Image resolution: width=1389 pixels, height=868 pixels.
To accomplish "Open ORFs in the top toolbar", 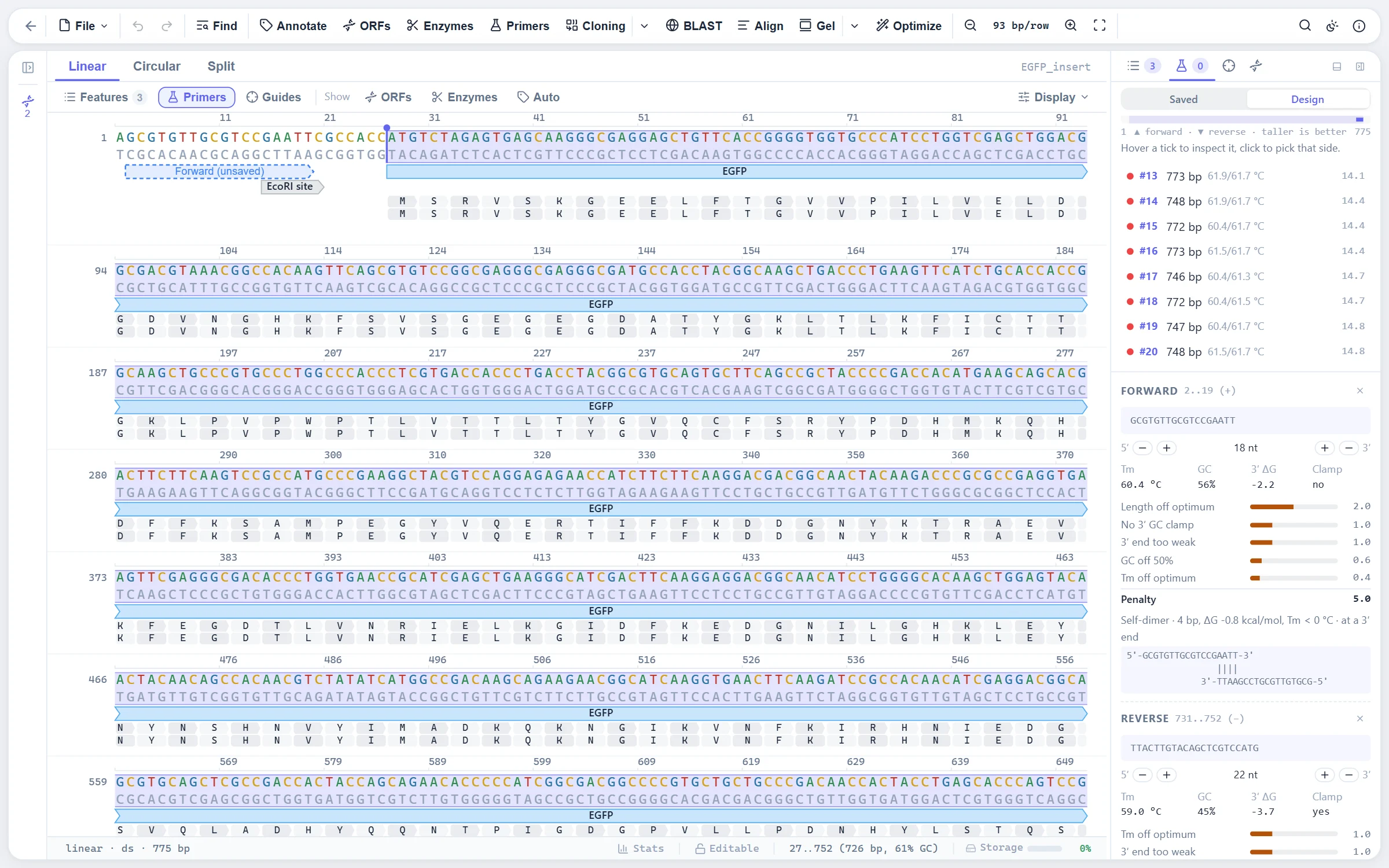I will pyautogui.click(x=367, y=25).
